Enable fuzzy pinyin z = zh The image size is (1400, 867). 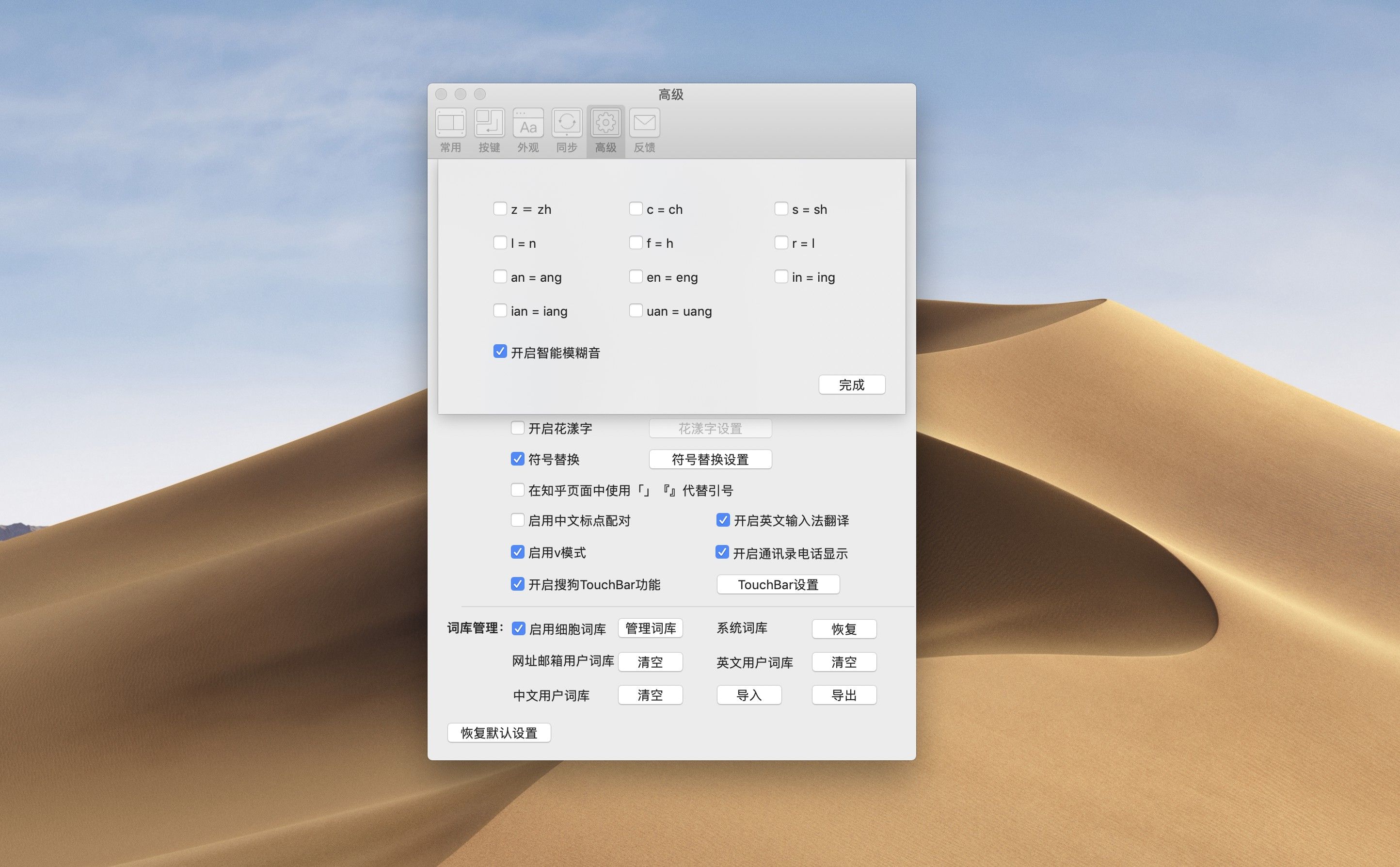(x=500, y=209)
